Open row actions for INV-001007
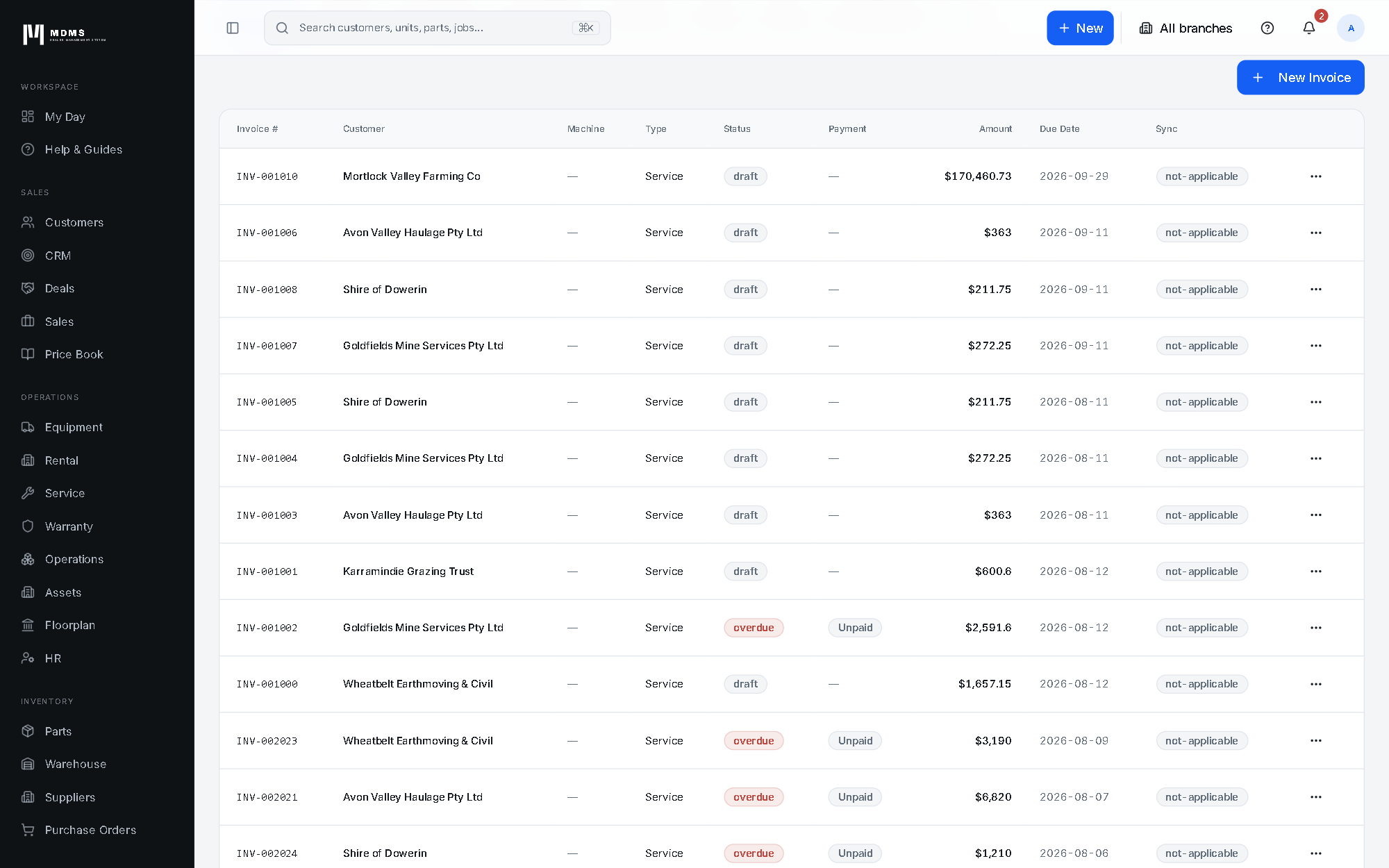The width and height of the screenshot is (1389, 868). [1316, 346]
